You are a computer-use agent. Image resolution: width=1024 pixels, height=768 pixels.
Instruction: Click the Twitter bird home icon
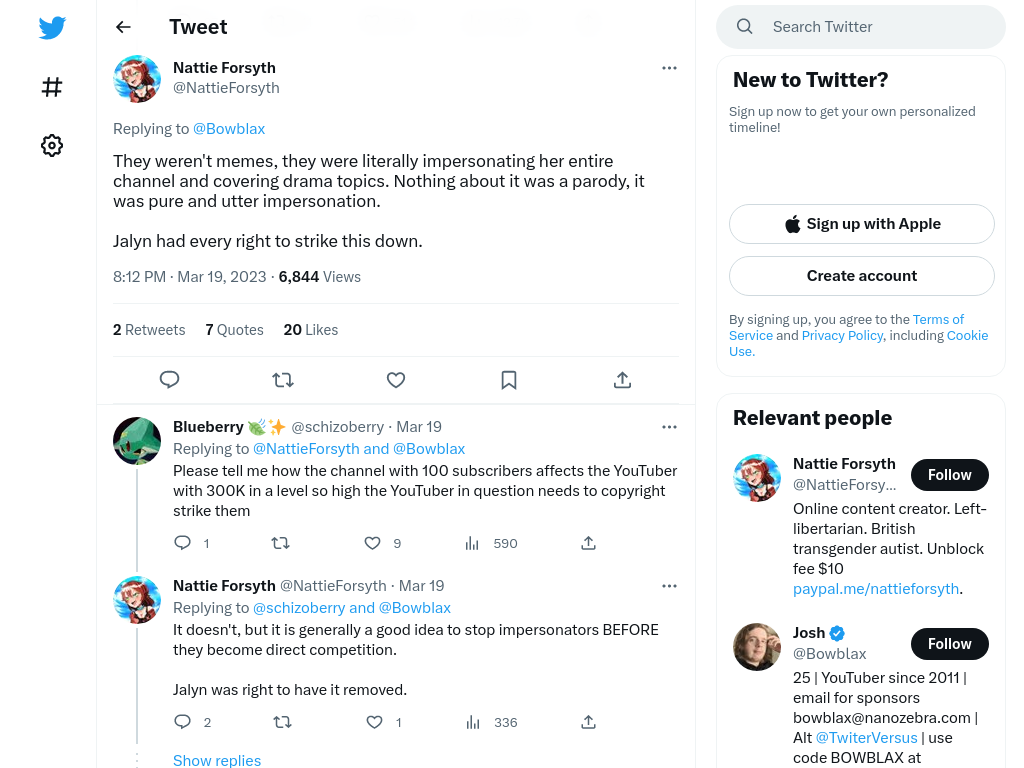pos(52,27)
